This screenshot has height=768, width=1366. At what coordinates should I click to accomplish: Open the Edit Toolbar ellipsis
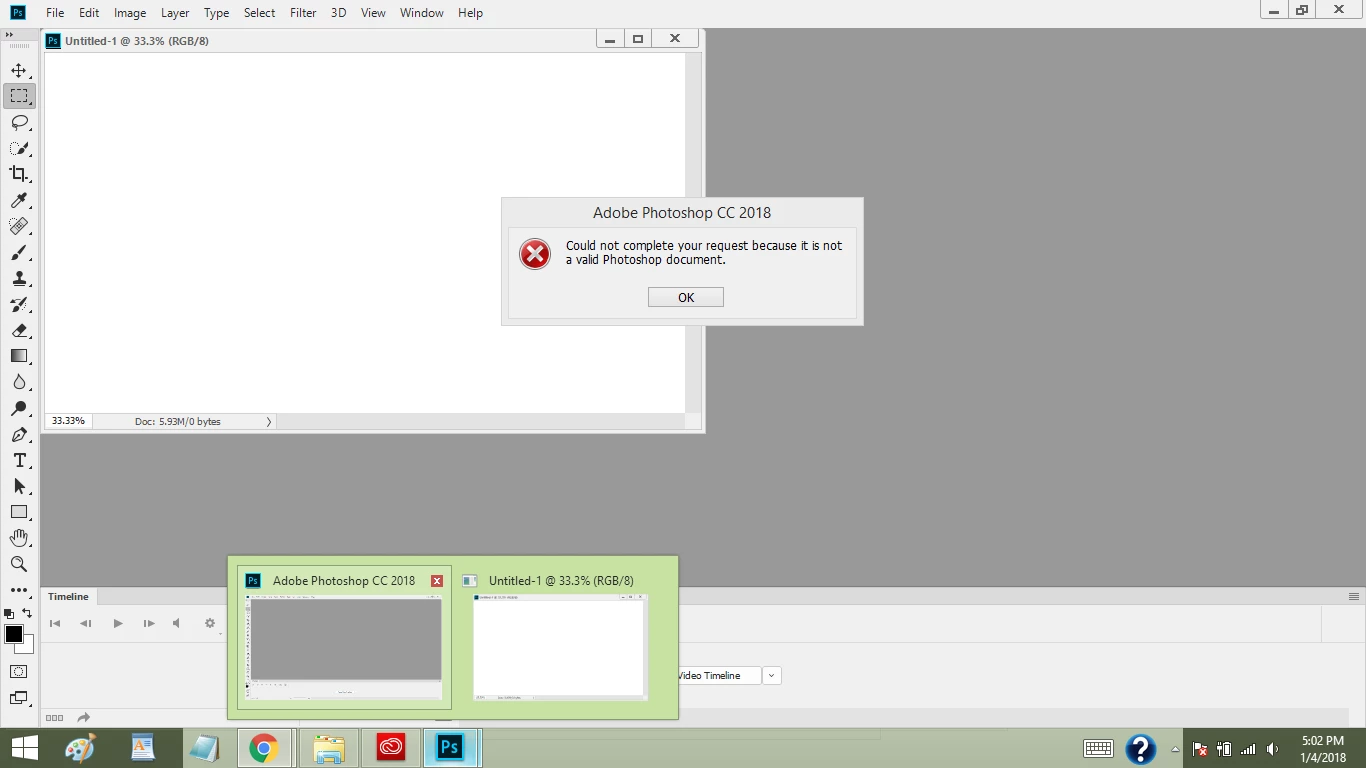pyautogui.click(x=19, y=591)
